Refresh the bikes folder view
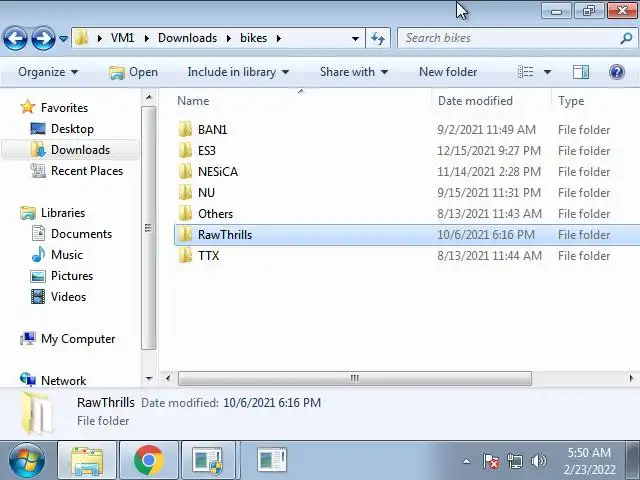The width and height of the screenshot is (640, 480). click(378, 38)
